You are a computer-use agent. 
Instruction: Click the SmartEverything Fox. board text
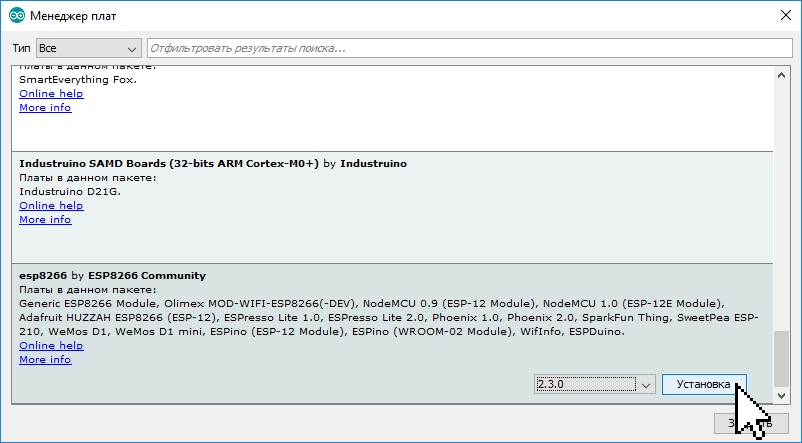point(78,80)
